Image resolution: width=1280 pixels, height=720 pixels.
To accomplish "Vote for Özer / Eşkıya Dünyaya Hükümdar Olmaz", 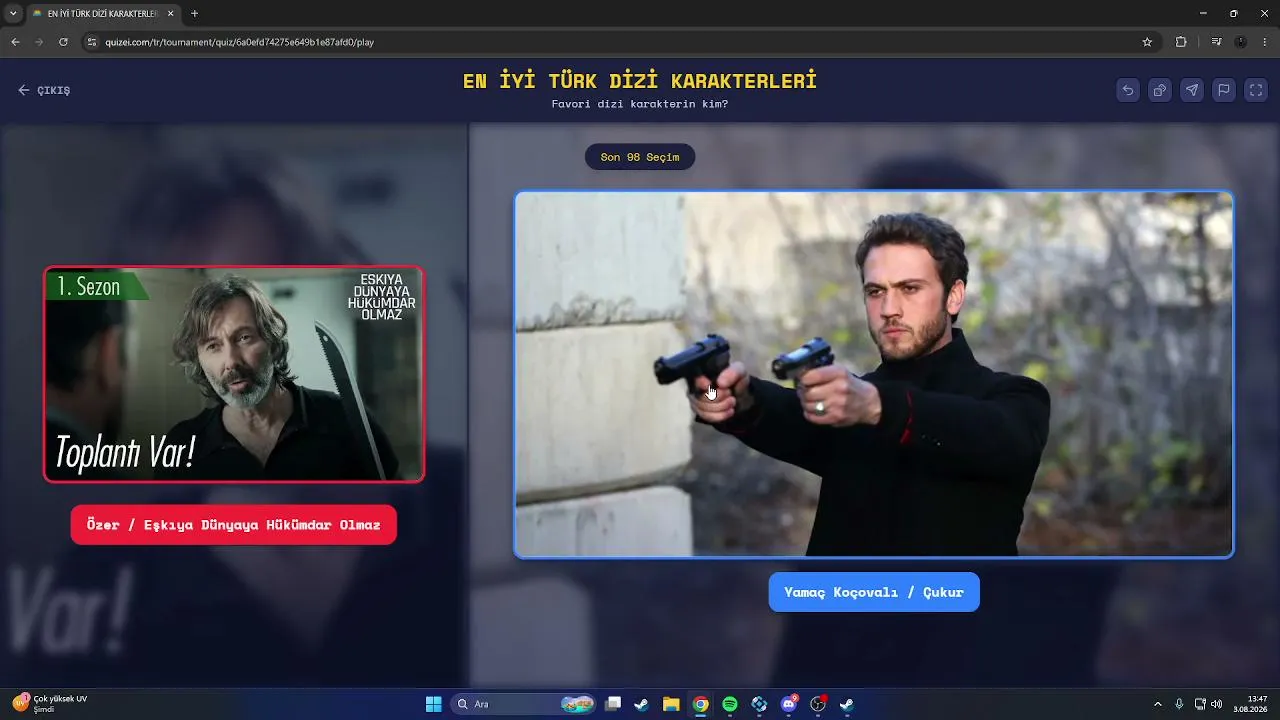I will pos(234,525).
